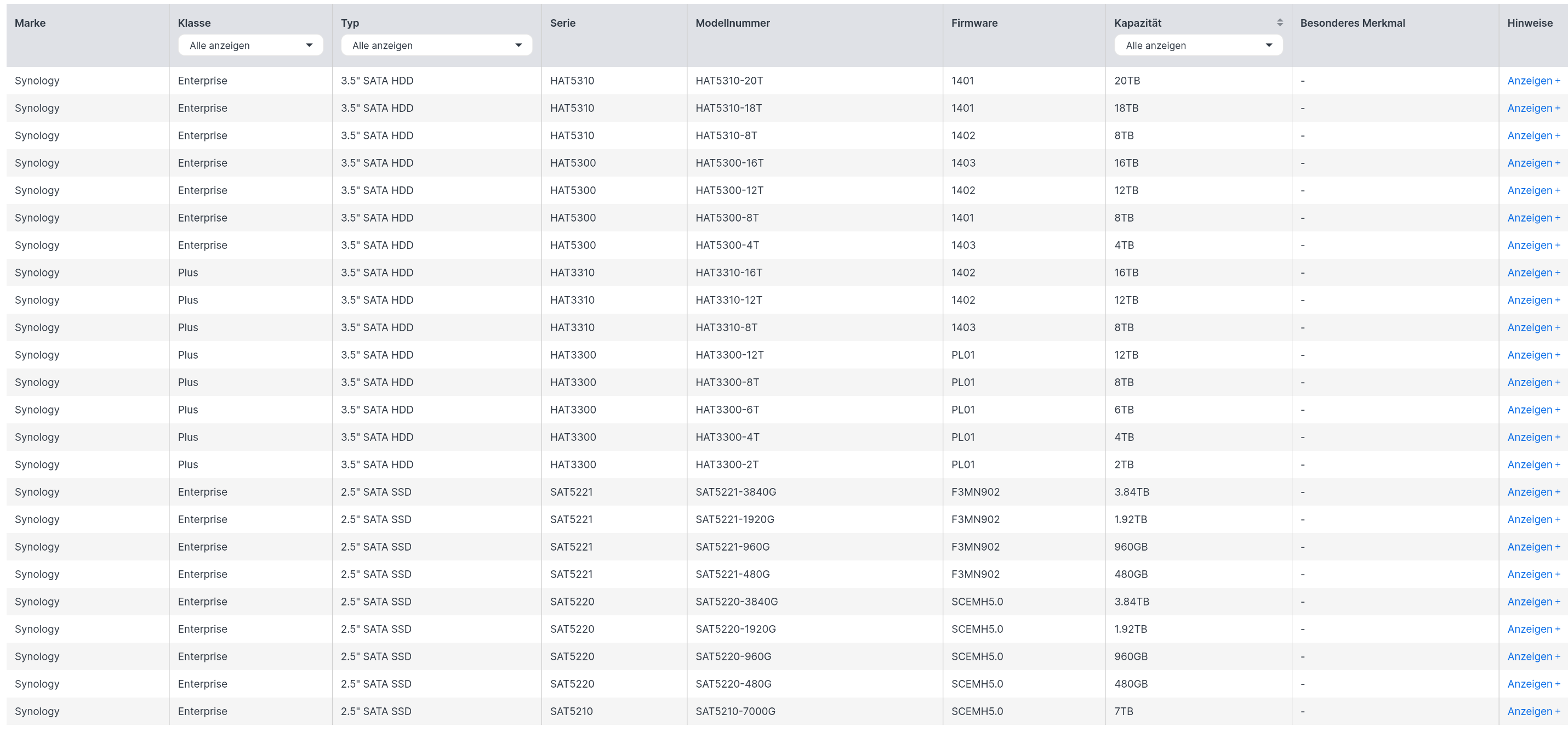Show notes for HAT3300-2T row
The width and height of the screenshot is (1568, 731).
[x=1533, y=464]
